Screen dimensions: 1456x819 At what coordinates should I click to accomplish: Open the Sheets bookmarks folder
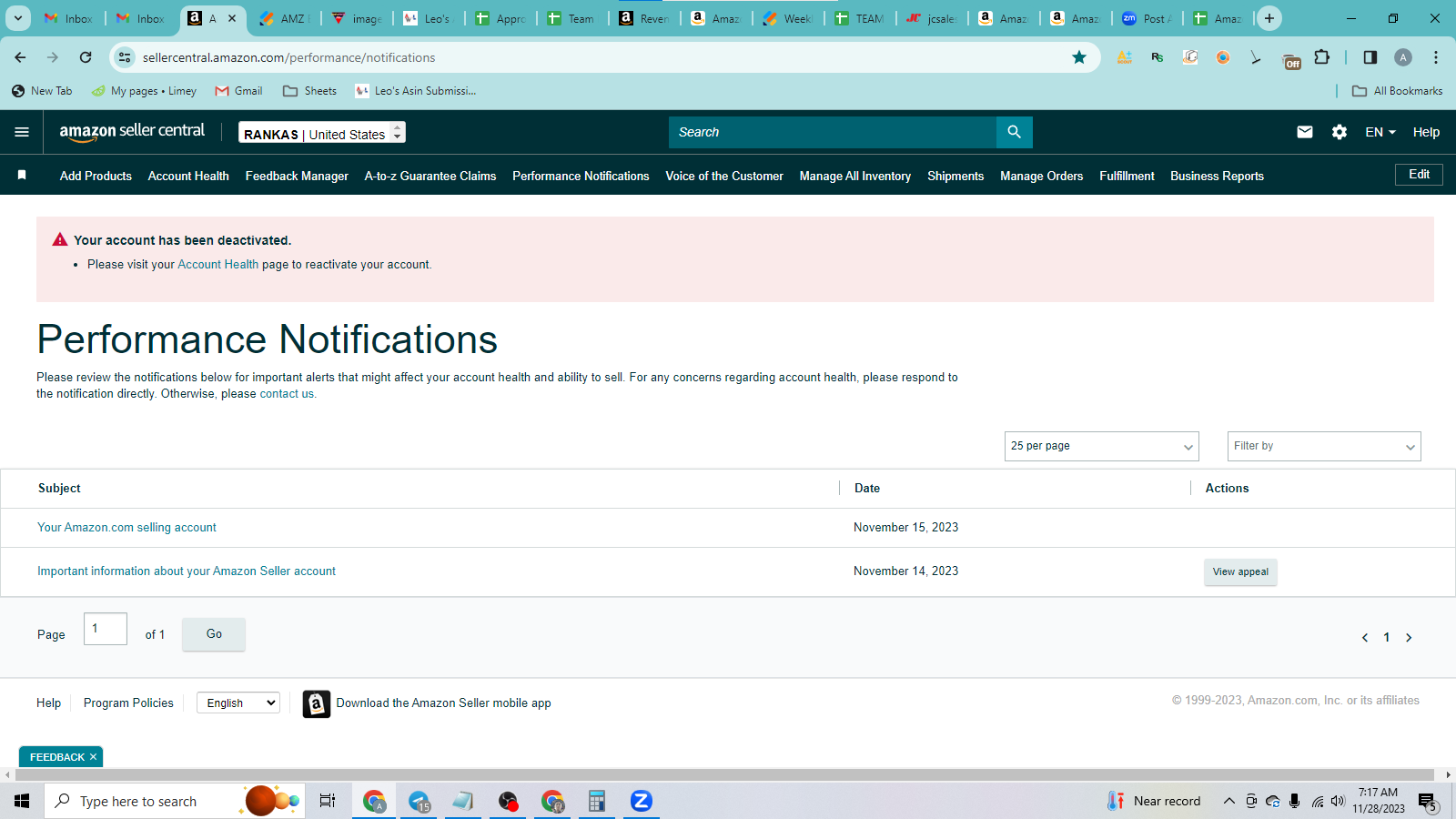(309, 91)
